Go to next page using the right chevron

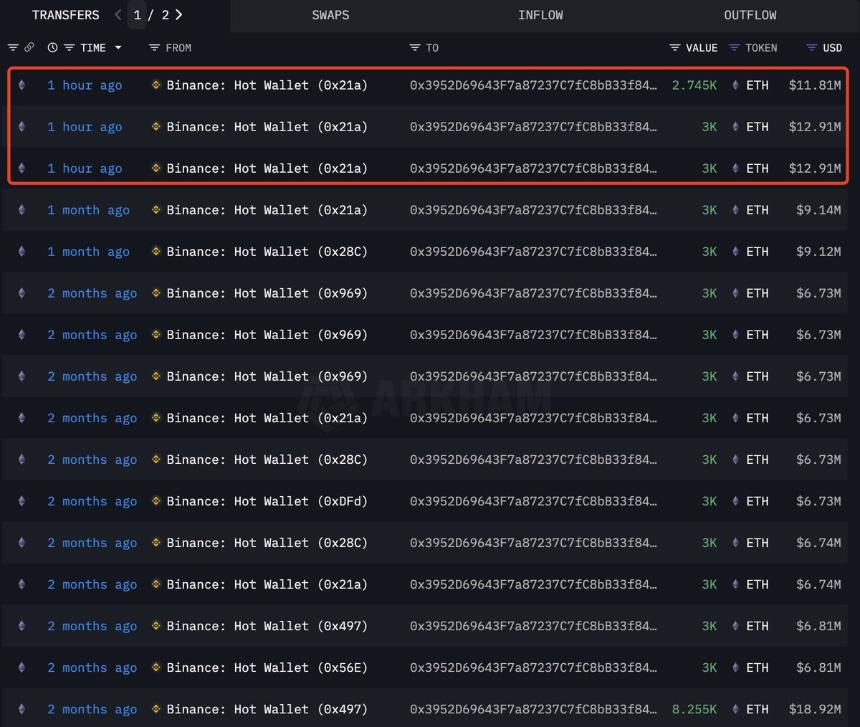(x=178, y=15)
